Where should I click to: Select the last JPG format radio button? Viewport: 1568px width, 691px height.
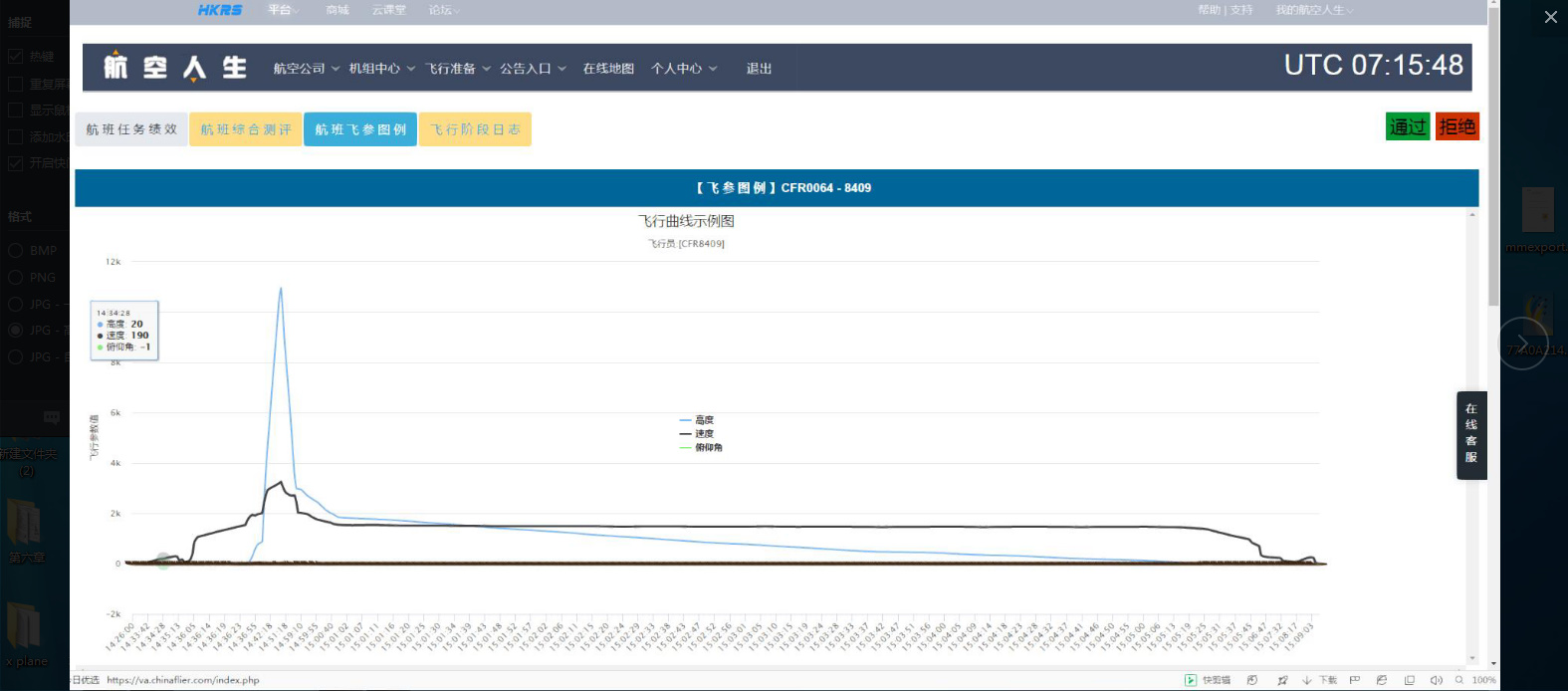tap(15, 356)
